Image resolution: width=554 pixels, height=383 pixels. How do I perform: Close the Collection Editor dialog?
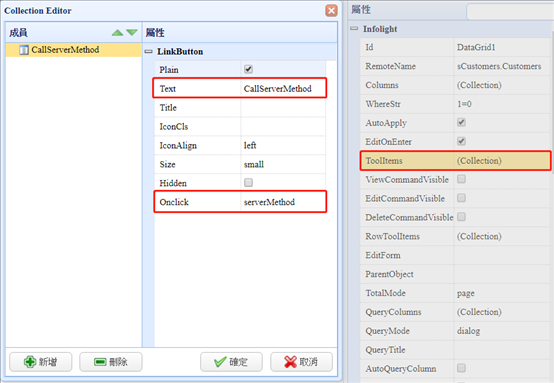click(331, 11)
